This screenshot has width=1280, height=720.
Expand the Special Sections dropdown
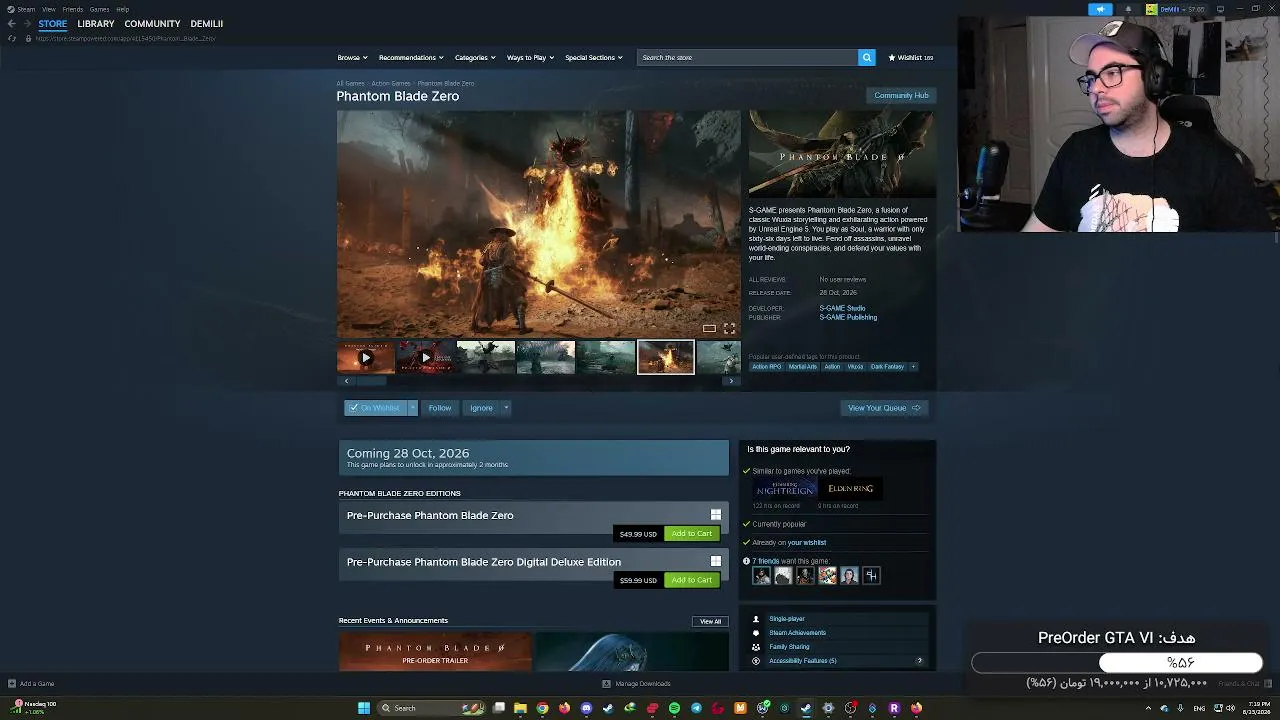(x=594, y=58)
